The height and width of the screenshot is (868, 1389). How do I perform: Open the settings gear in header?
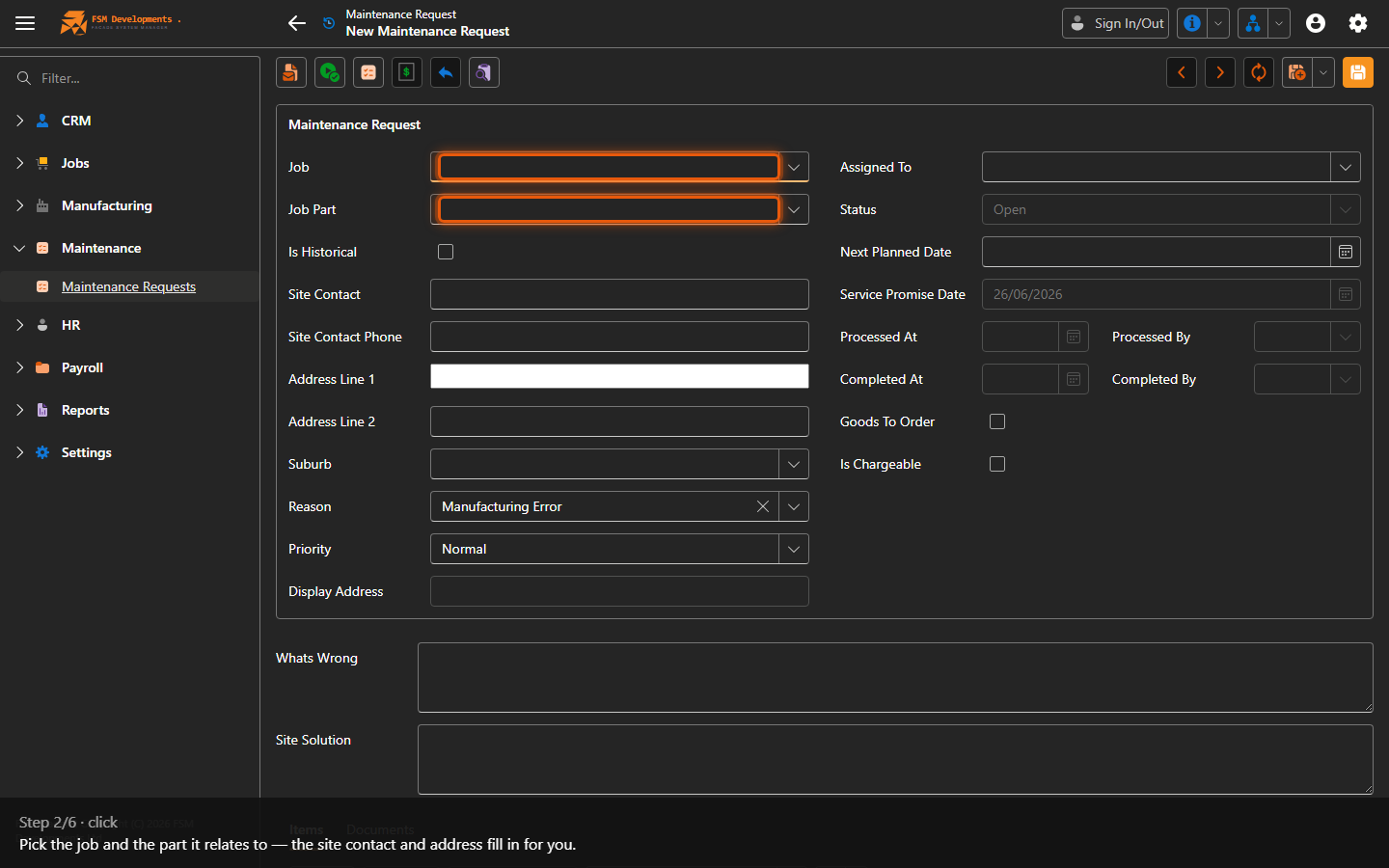(1358, 23)
